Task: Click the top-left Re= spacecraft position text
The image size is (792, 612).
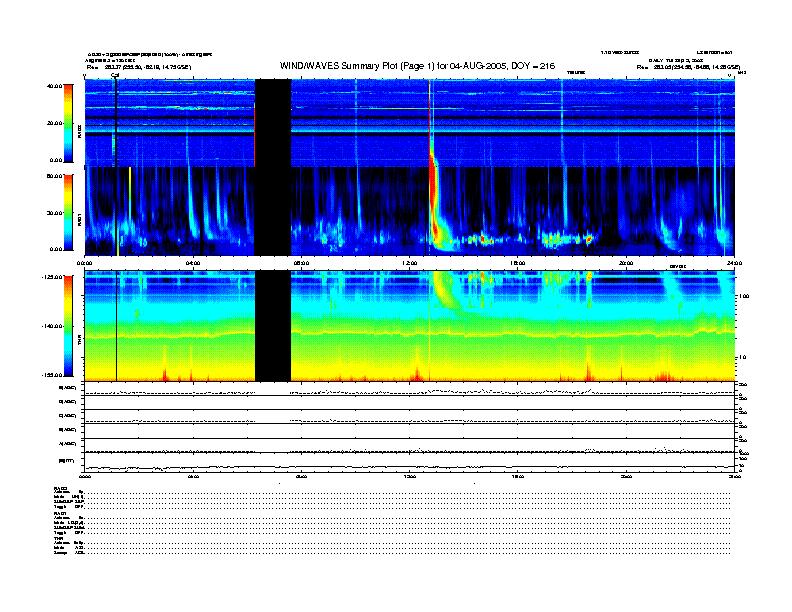Action: (x=139, y=67)
